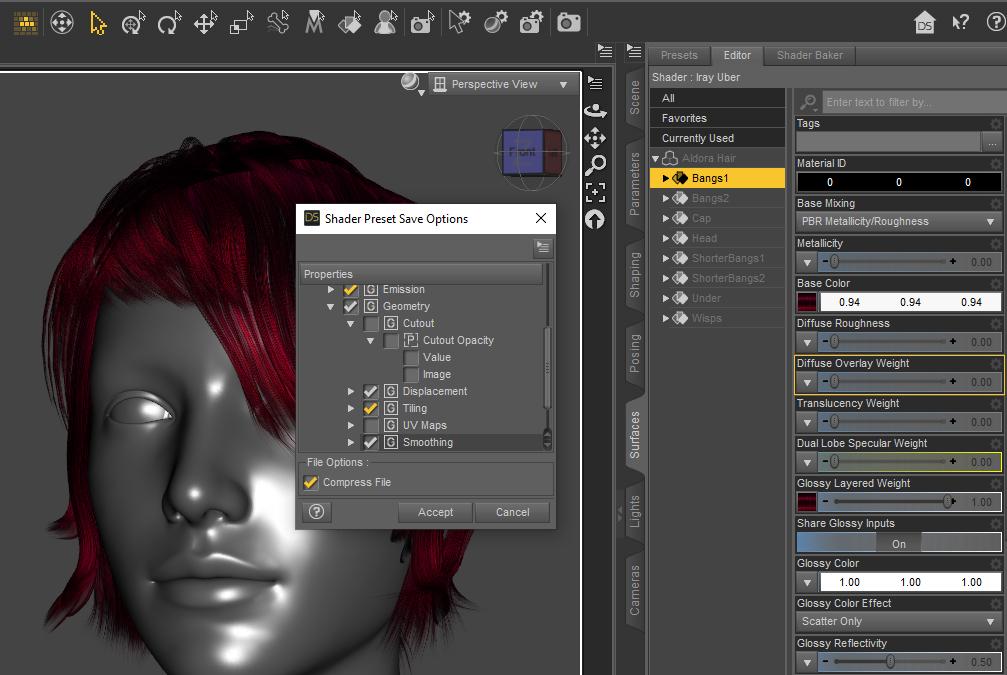Click the Glossy Layered Weight color swatch
This screenshot has width=1007, height=675.
(x=806, y=502)
